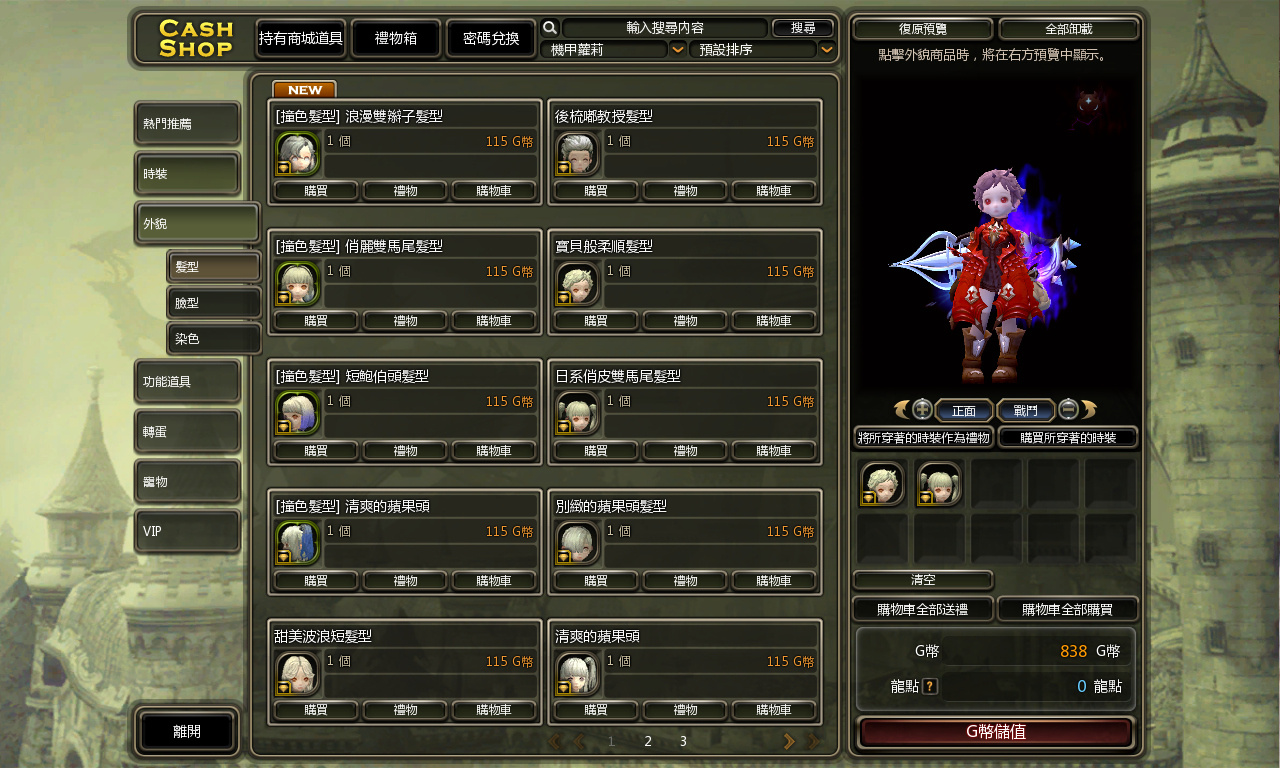
Task: Go to next page arrow
Action: click(789, 741)
